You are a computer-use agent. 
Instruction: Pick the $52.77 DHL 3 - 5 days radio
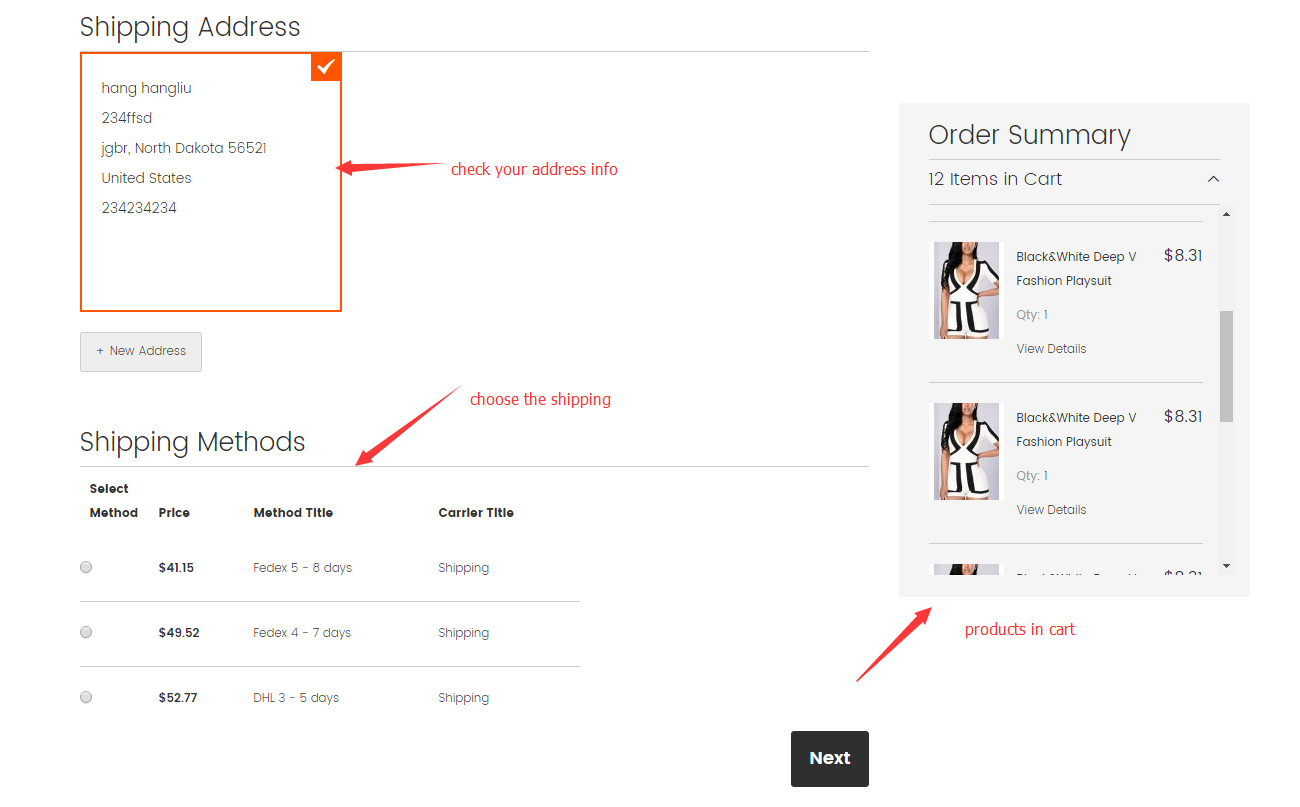point(86,697)
